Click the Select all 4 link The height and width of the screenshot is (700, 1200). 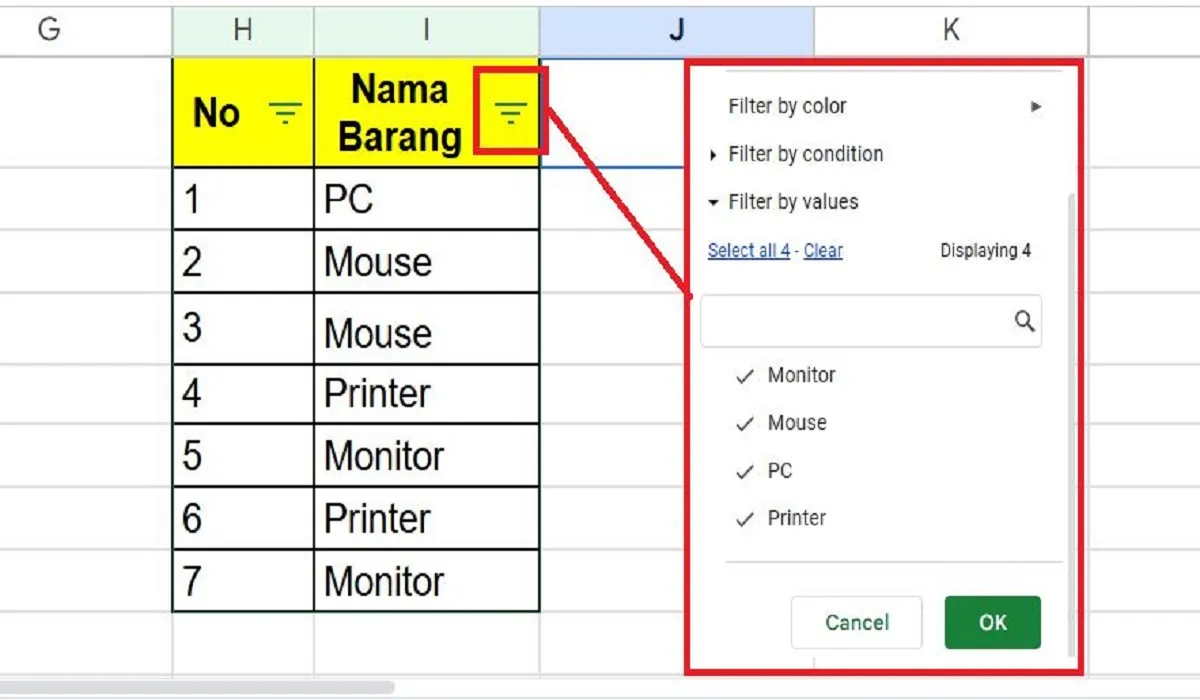[x=748, y=251]
